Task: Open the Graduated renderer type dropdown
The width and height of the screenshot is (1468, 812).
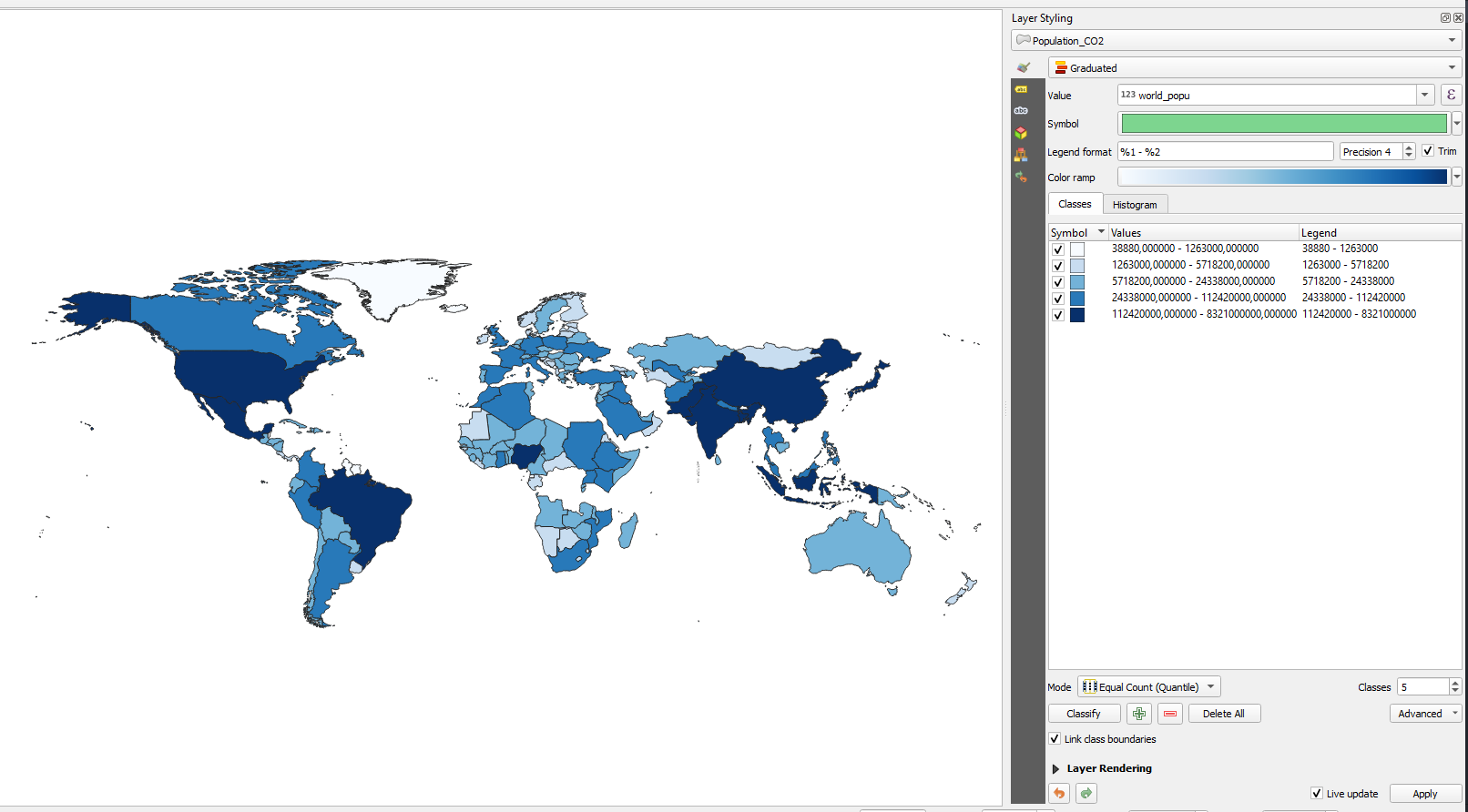Action: click(1255, 68)
